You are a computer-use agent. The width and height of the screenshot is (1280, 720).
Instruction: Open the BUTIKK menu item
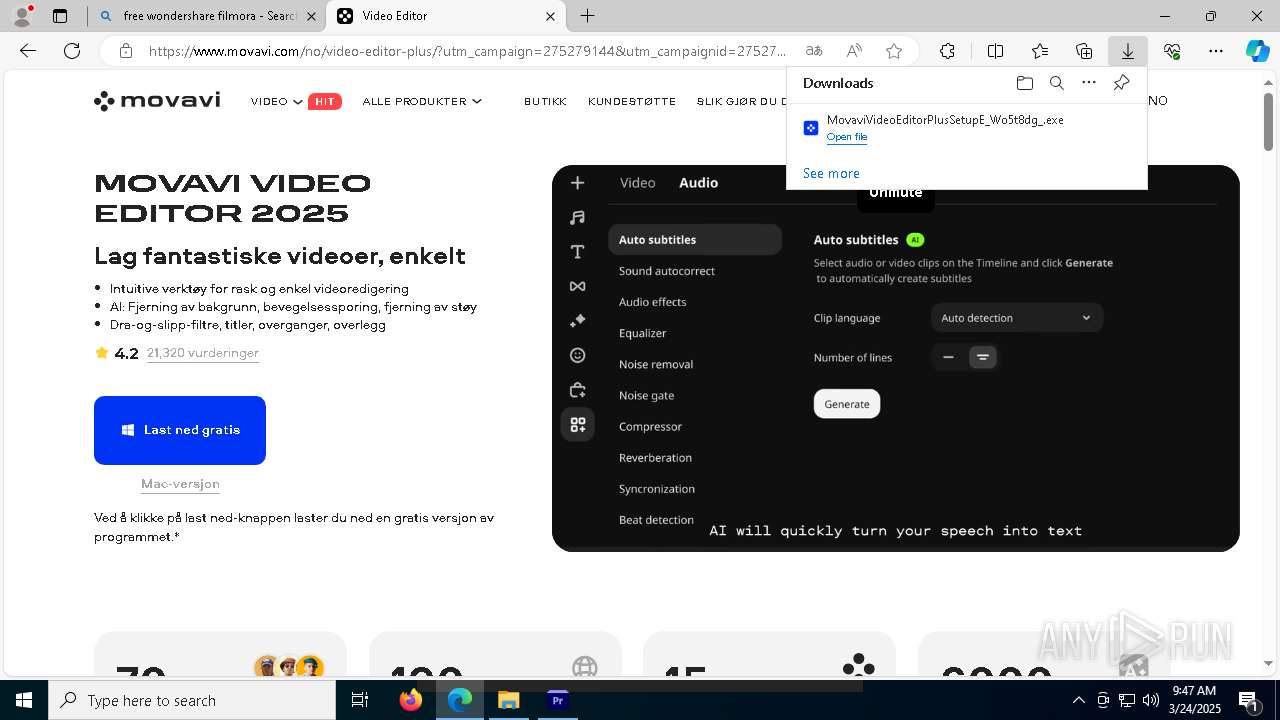545,101
